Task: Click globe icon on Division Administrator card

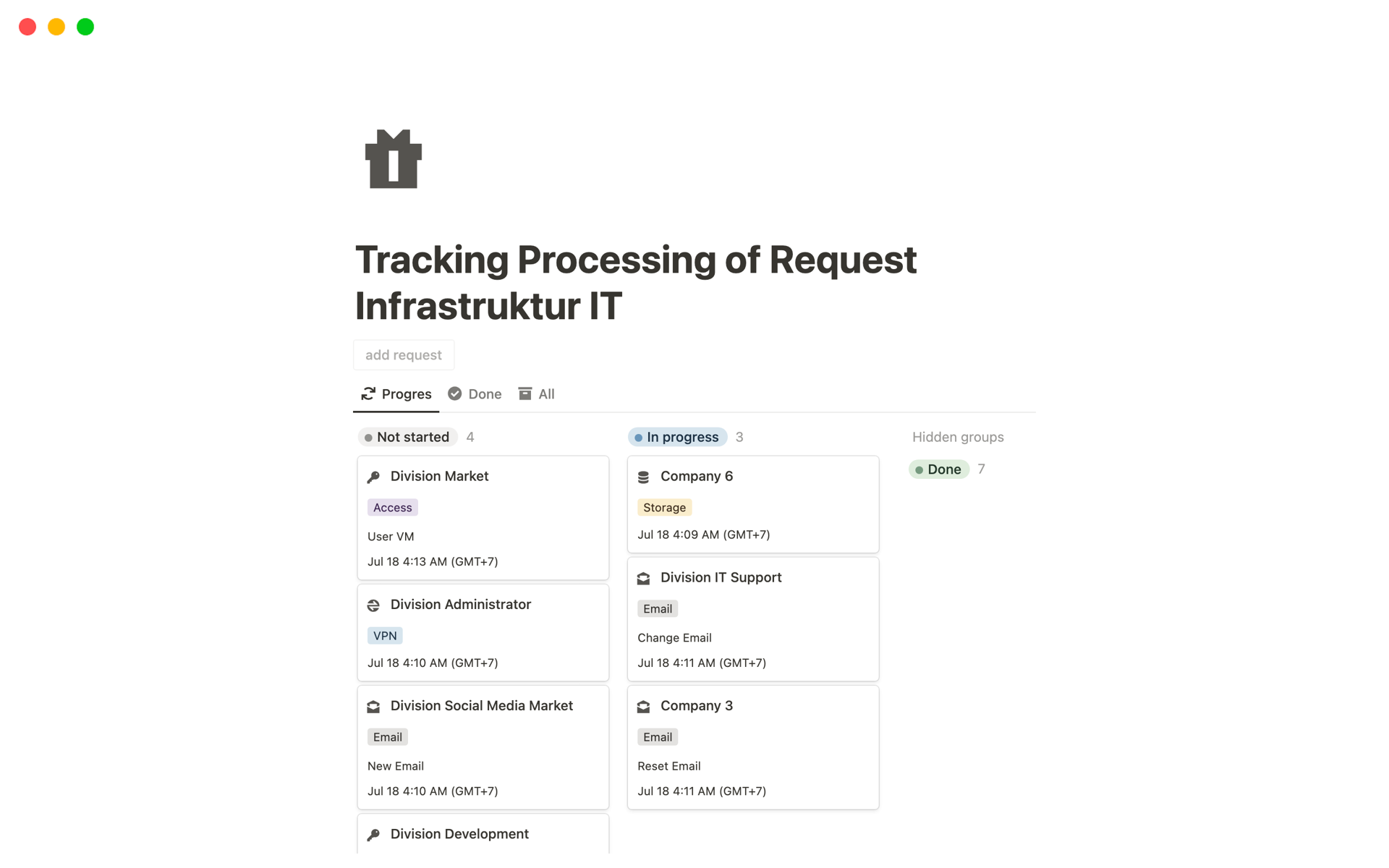Action: (373, 605)
